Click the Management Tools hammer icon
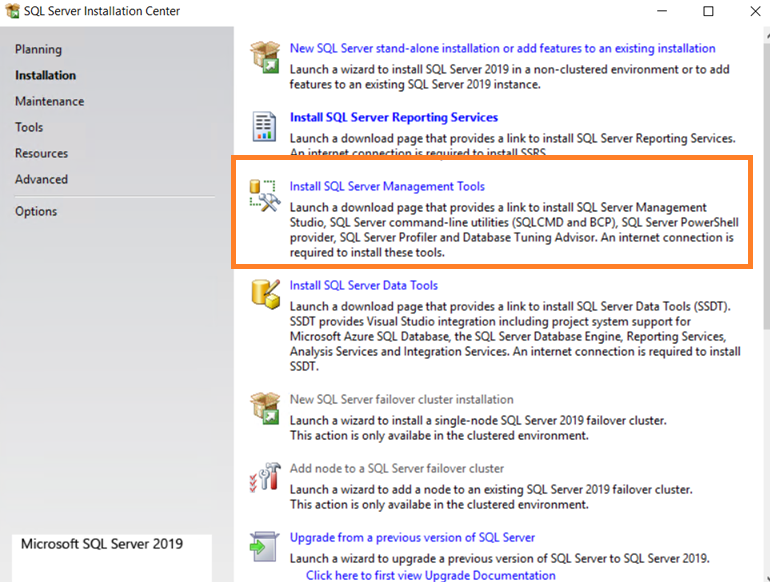Viewport: 770px width, 582px height. click(x=265, y=195)
